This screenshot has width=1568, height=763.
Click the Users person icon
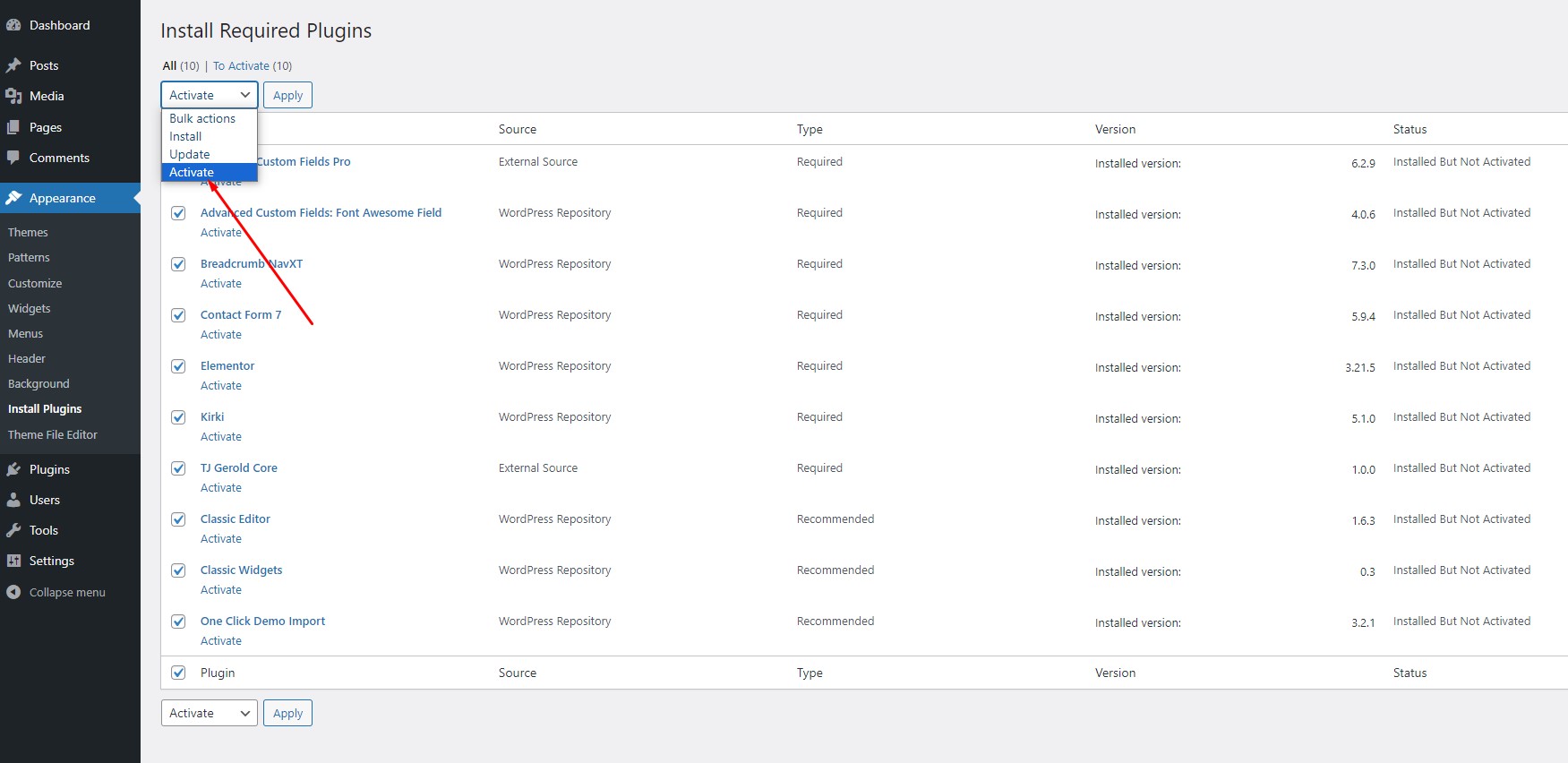click(13, 500)
